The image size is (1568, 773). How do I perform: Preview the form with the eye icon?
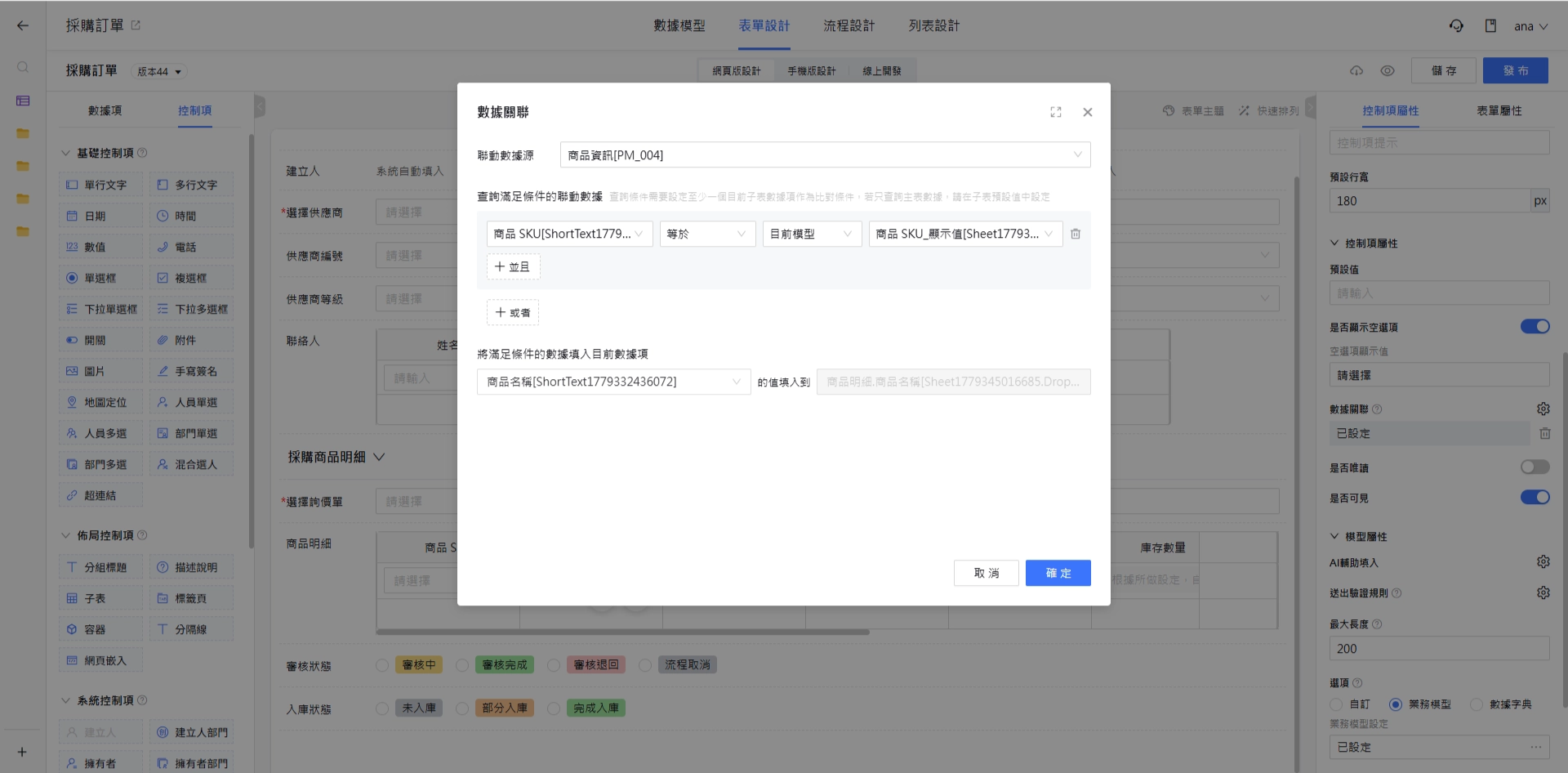point(1388,71)
